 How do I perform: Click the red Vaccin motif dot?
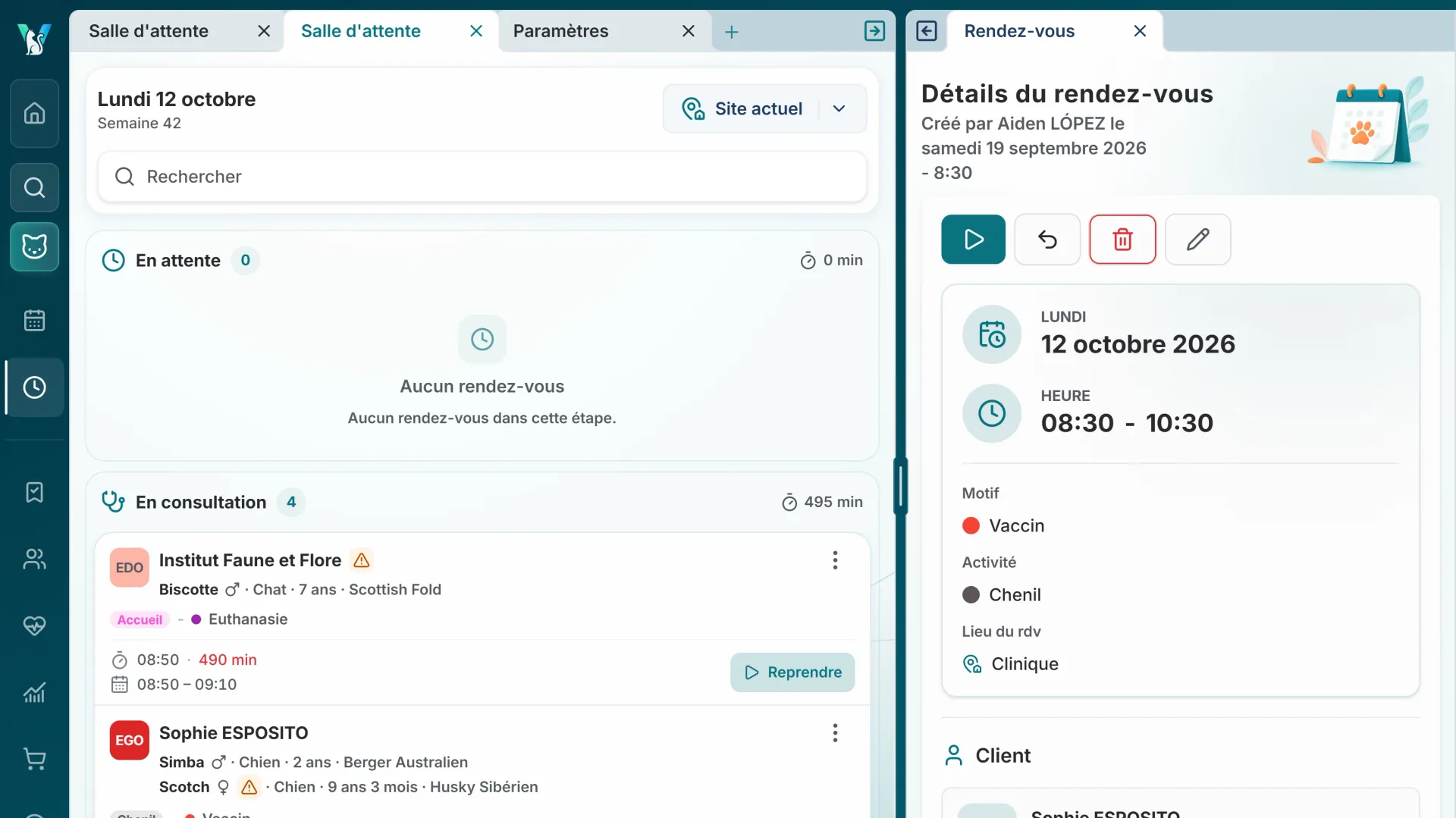[x=971, y=525]
